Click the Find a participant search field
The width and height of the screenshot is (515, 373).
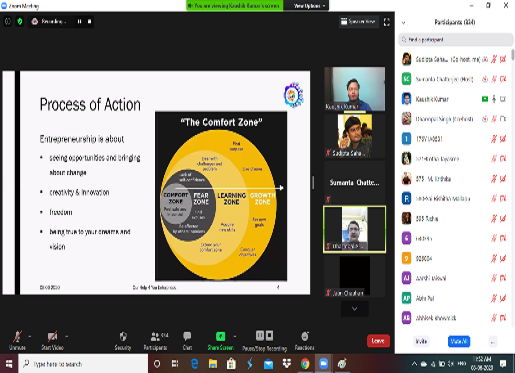[x=455, y=40]
